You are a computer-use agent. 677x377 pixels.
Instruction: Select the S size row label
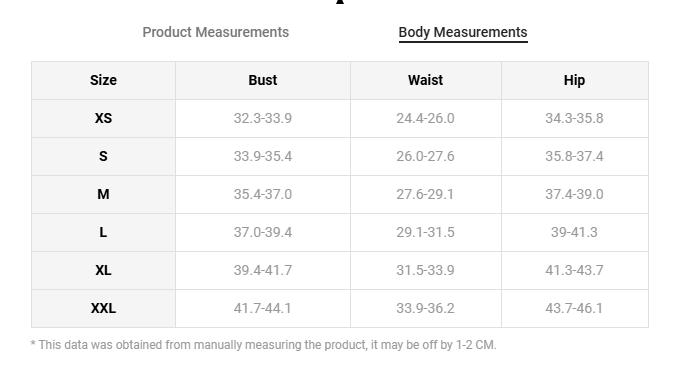(x=103, y=156)
